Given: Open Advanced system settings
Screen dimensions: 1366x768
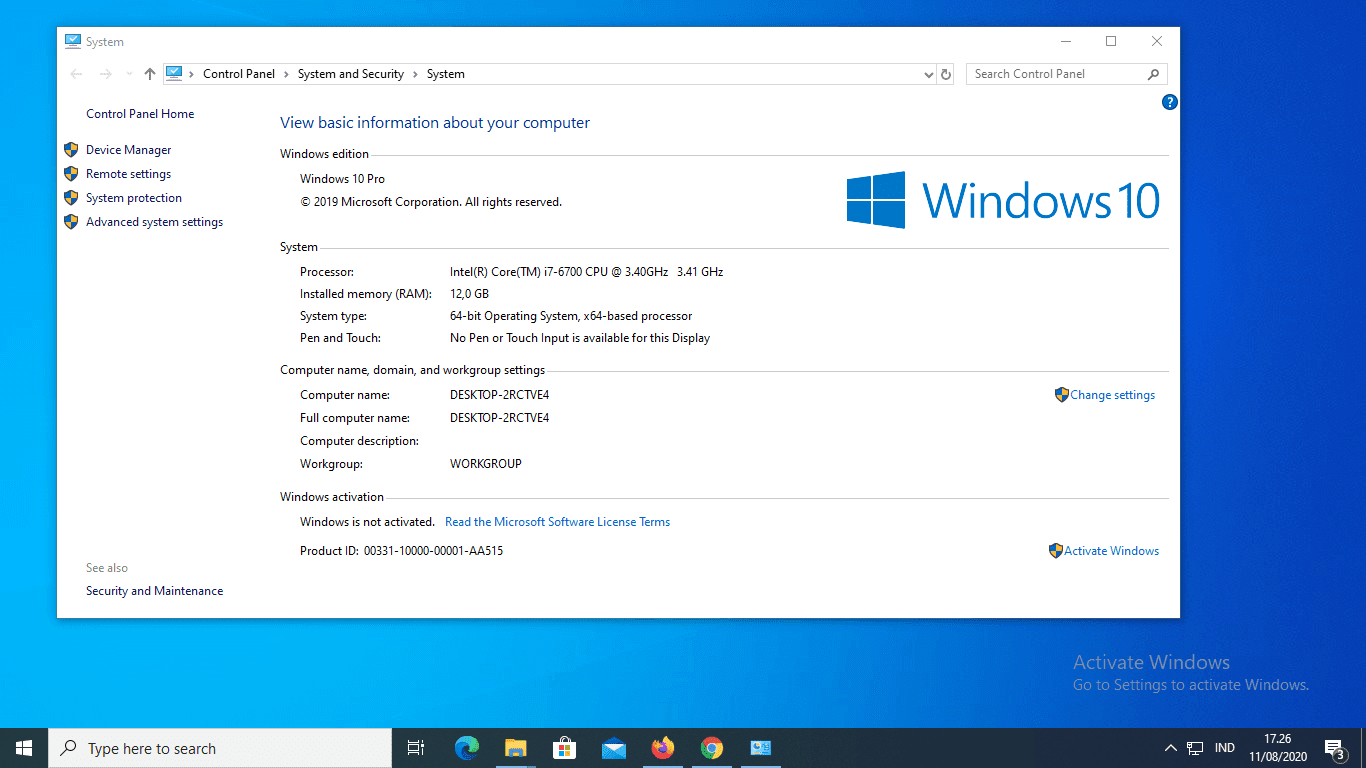Looking at the screenshot, I should point(155,222).
